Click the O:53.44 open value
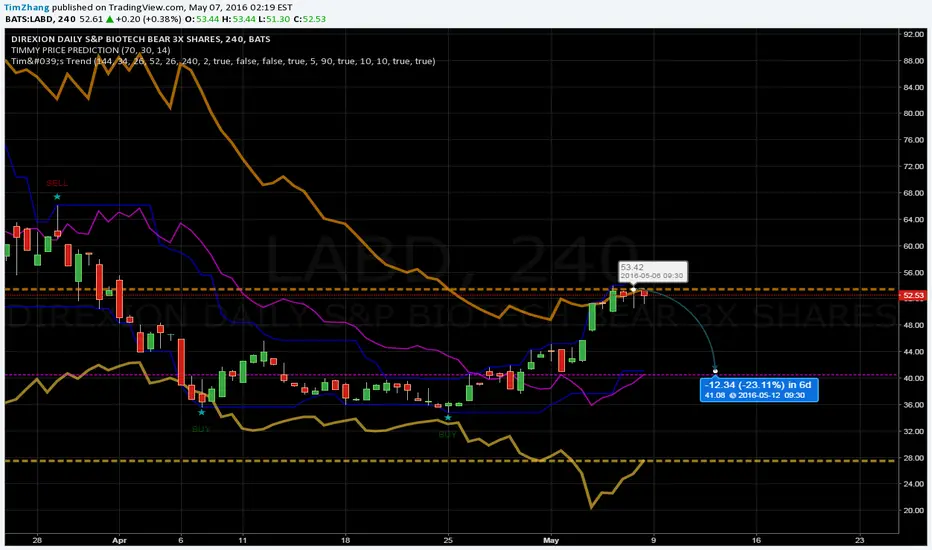The image size is (932, 550). (202, 19)
